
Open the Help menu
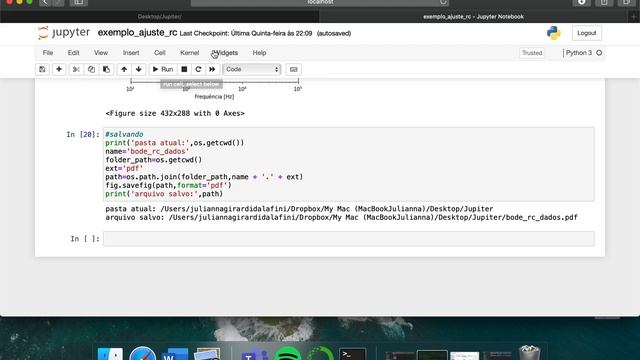(x=259, y=53)
